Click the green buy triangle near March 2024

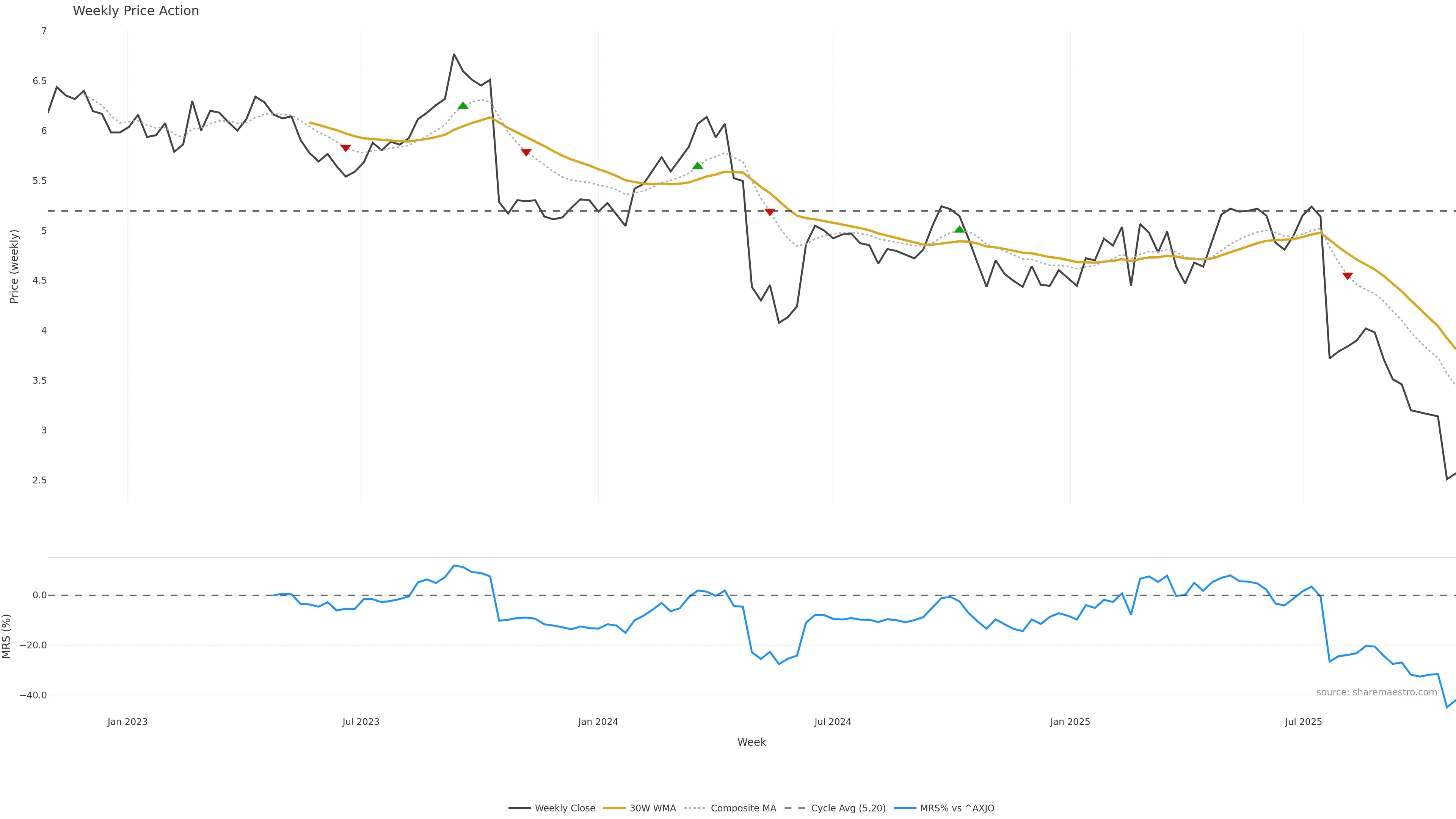[x=698, y=166]
